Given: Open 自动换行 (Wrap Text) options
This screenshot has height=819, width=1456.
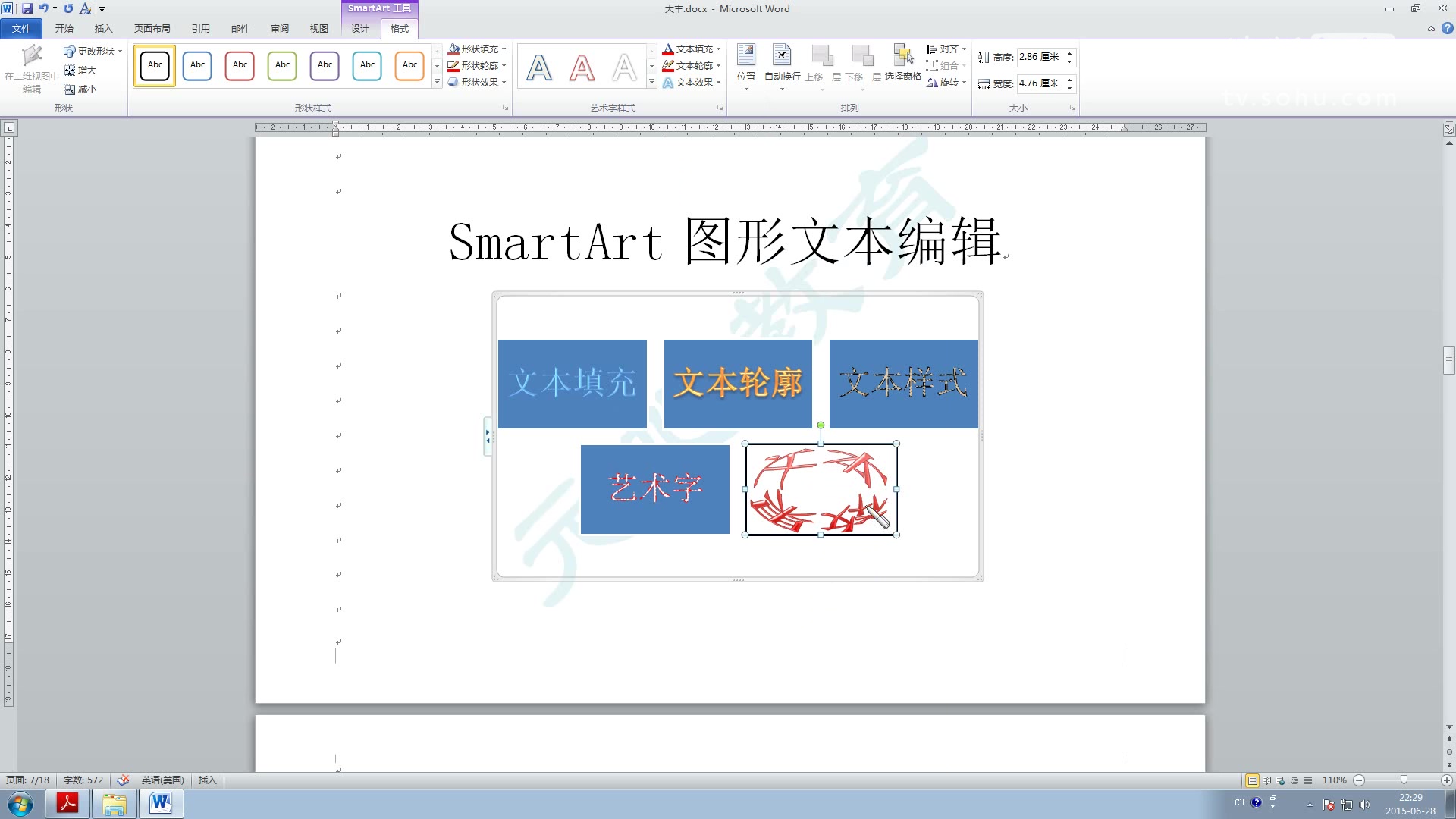Looking at the screenshot, I should click(783, 64).
